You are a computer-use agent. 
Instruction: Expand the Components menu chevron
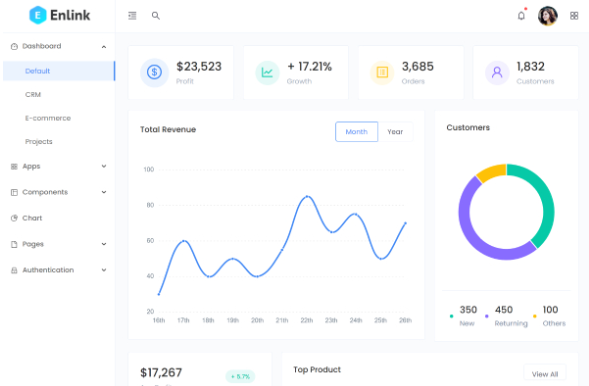tap(104, 192)
